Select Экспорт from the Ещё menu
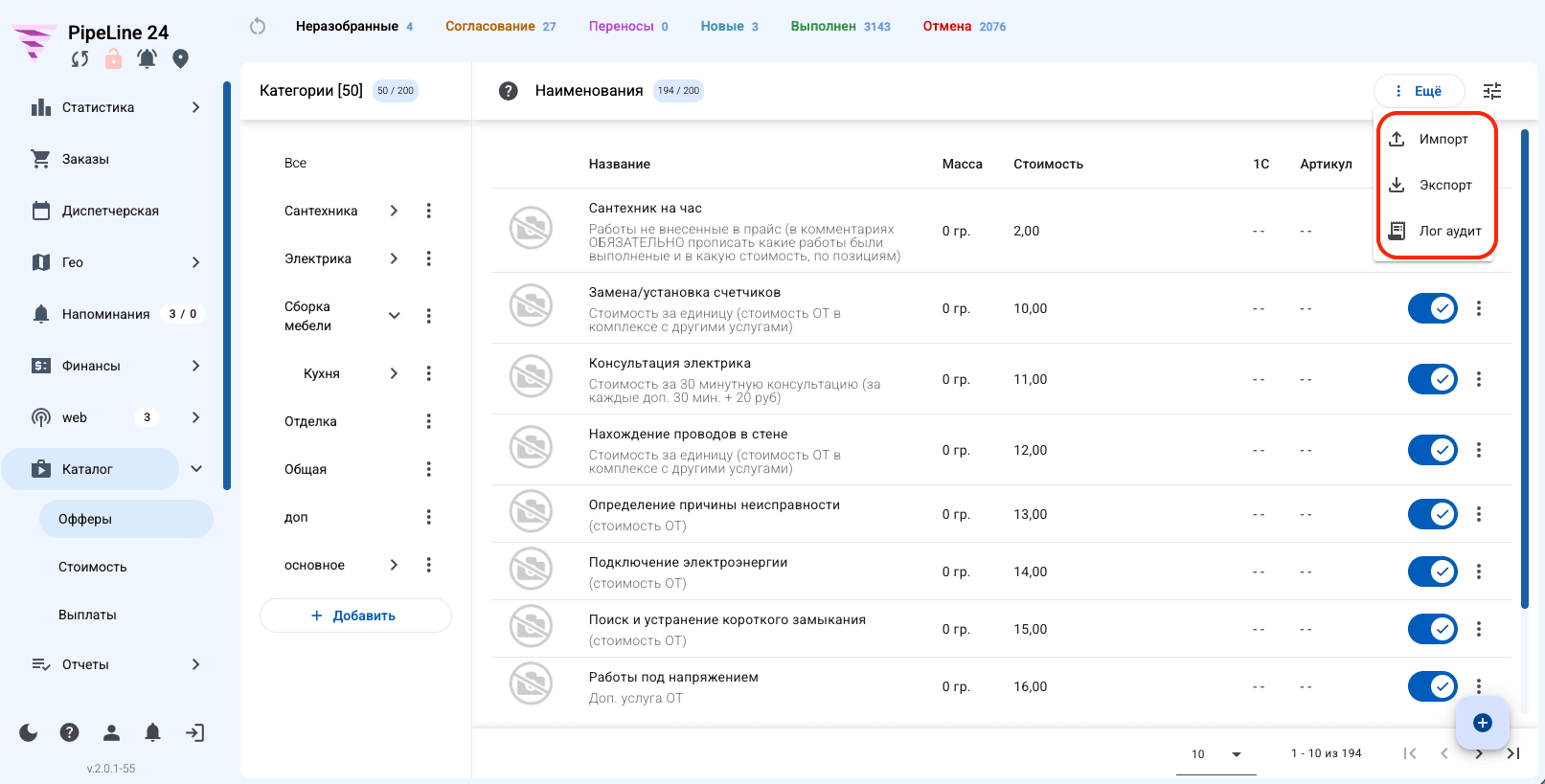The image size is (1545, 784). point(1435,185)
